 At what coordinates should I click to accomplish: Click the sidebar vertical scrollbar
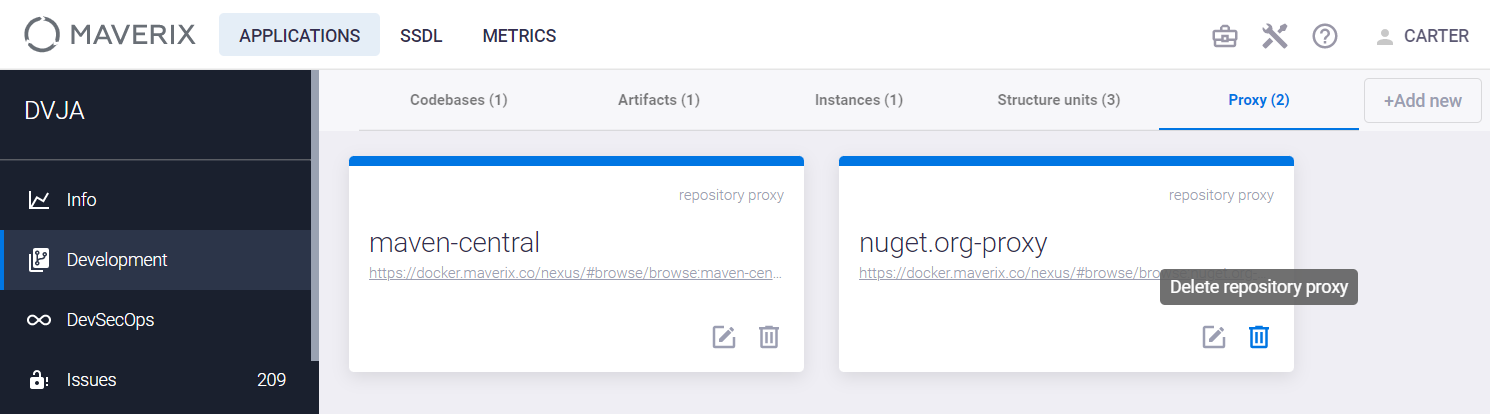(x=315, y=215)
